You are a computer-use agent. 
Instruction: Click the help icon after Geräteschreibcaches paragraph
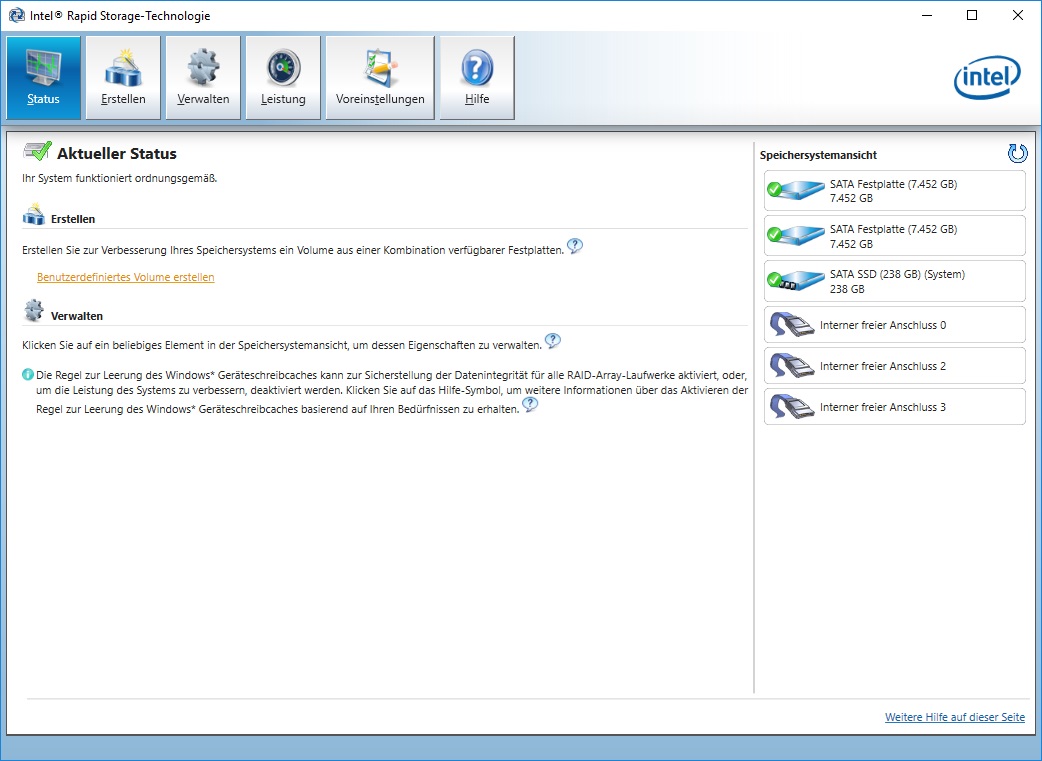[530, 405]
